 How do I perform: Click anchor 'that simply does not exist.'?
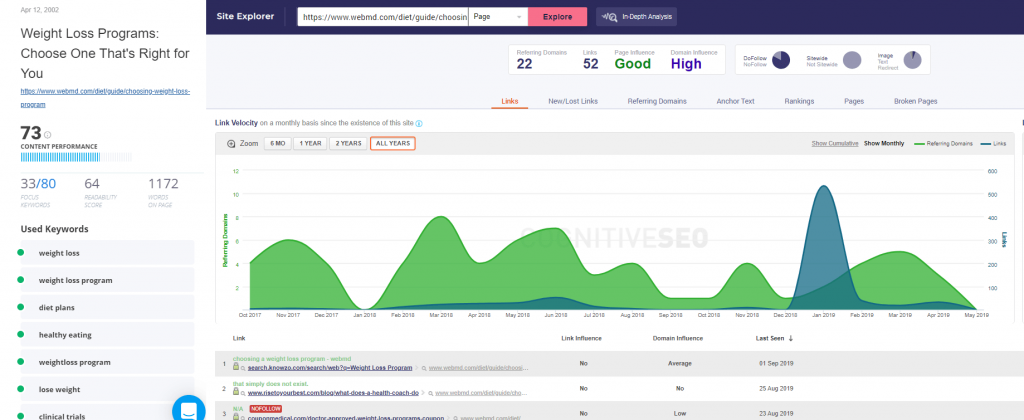[x=270, y=384]
